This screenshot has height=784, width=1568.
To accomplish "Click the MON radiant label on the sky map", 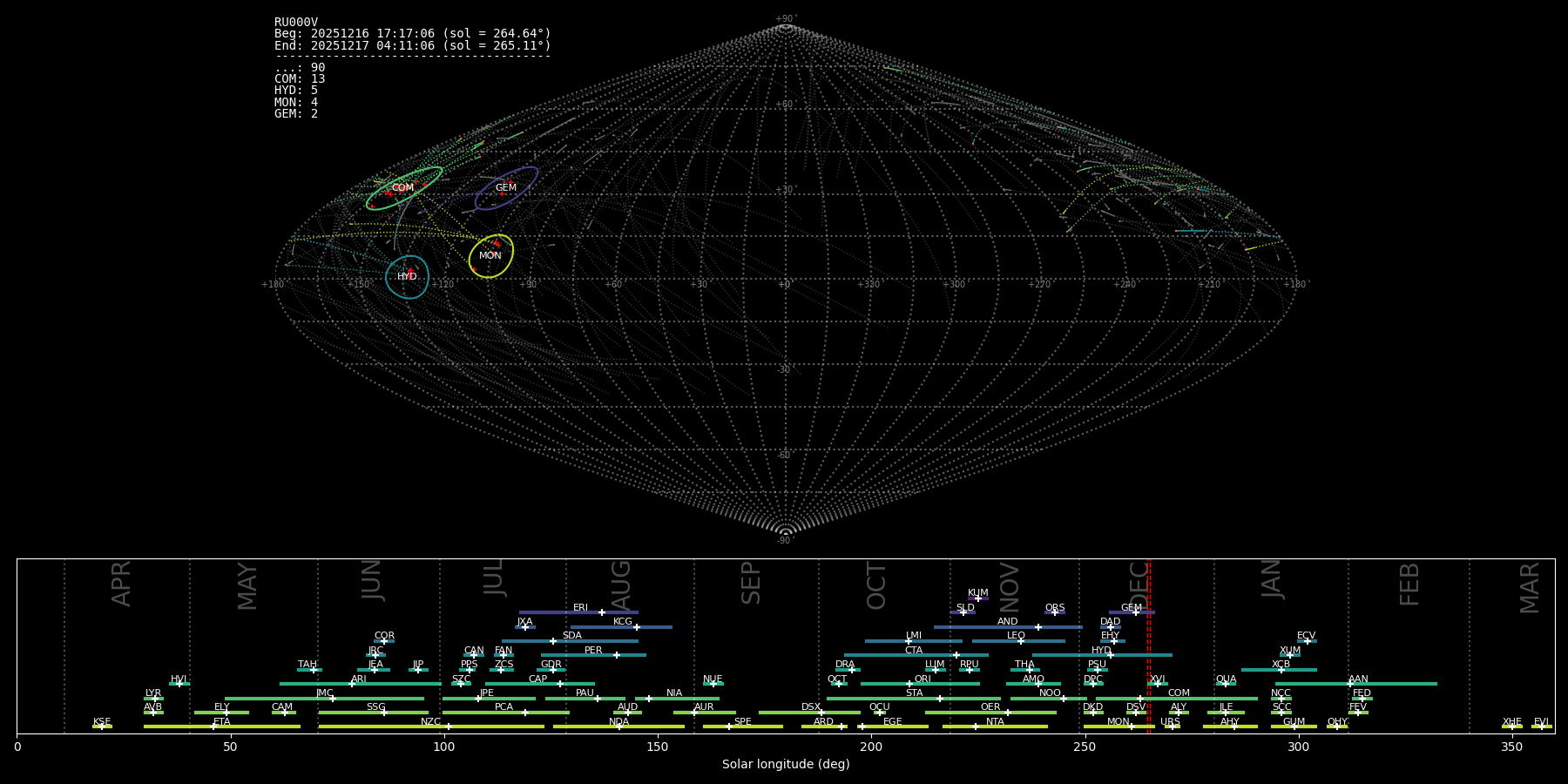I will point(490,256).
